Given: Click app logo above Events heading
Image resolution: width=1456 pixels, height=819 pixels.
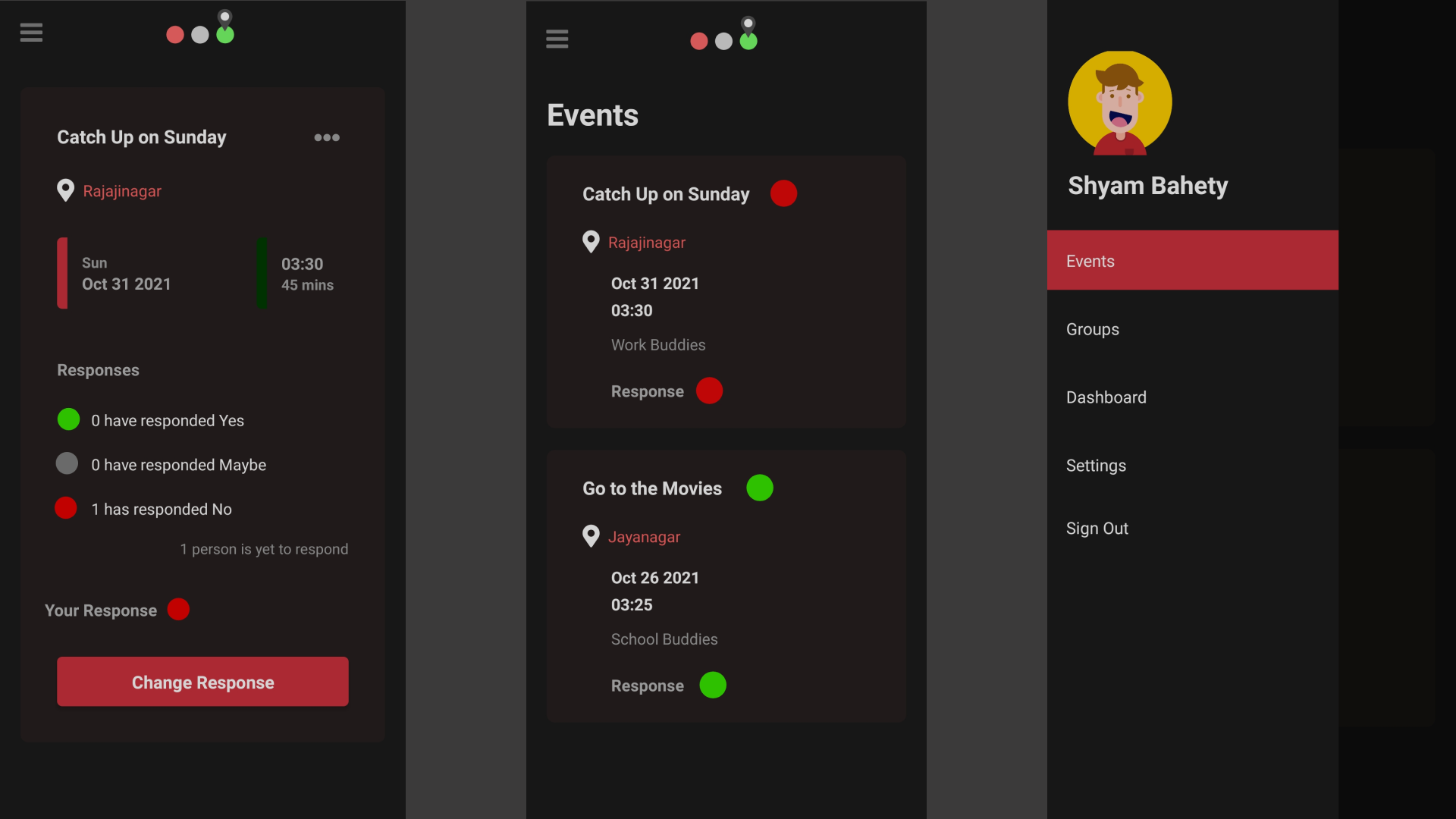Looking at the screenshot, I should pos(724,35).
